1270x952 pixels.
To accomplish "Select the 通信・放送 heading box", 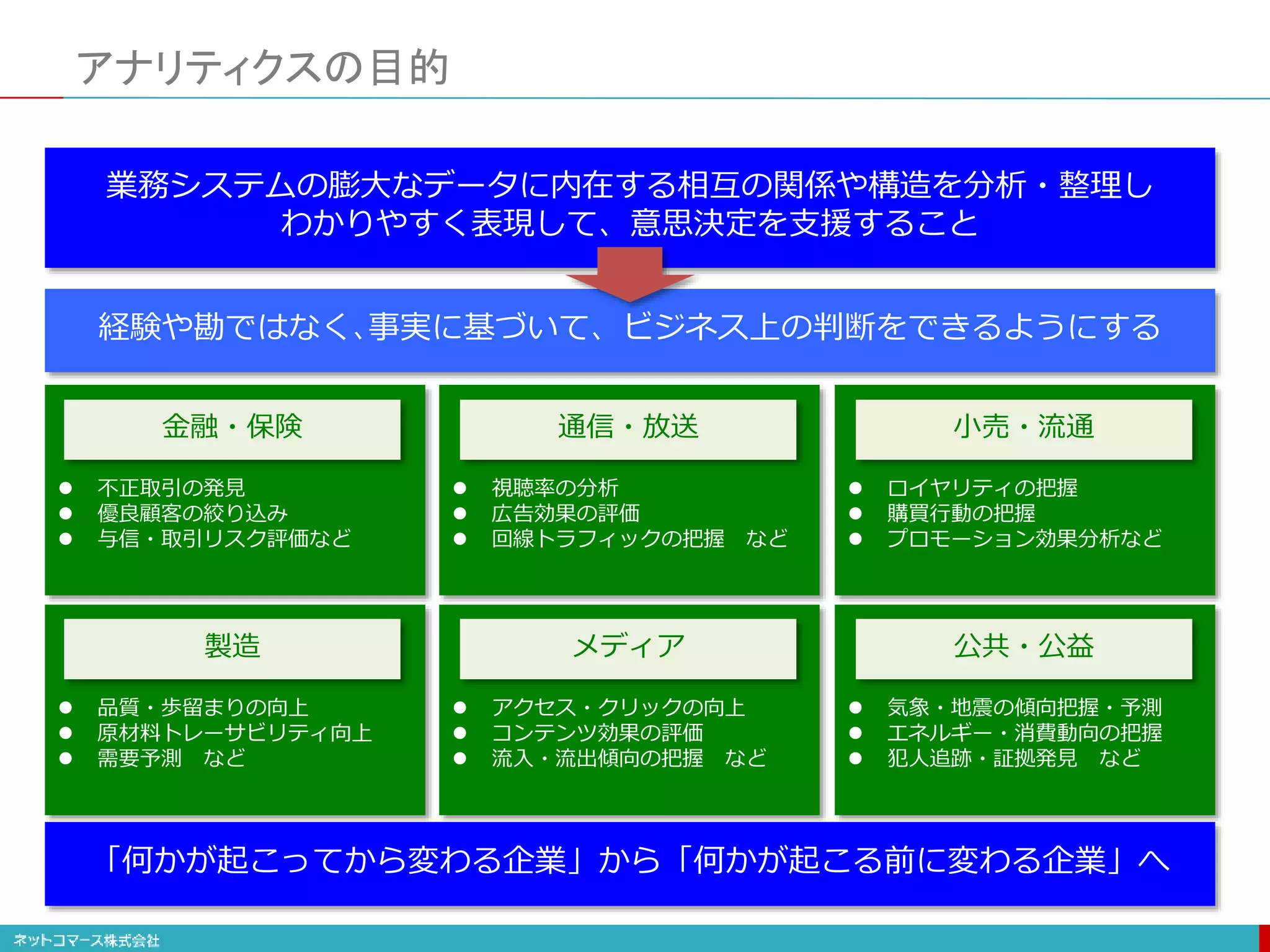I will [x=628, y=429].
